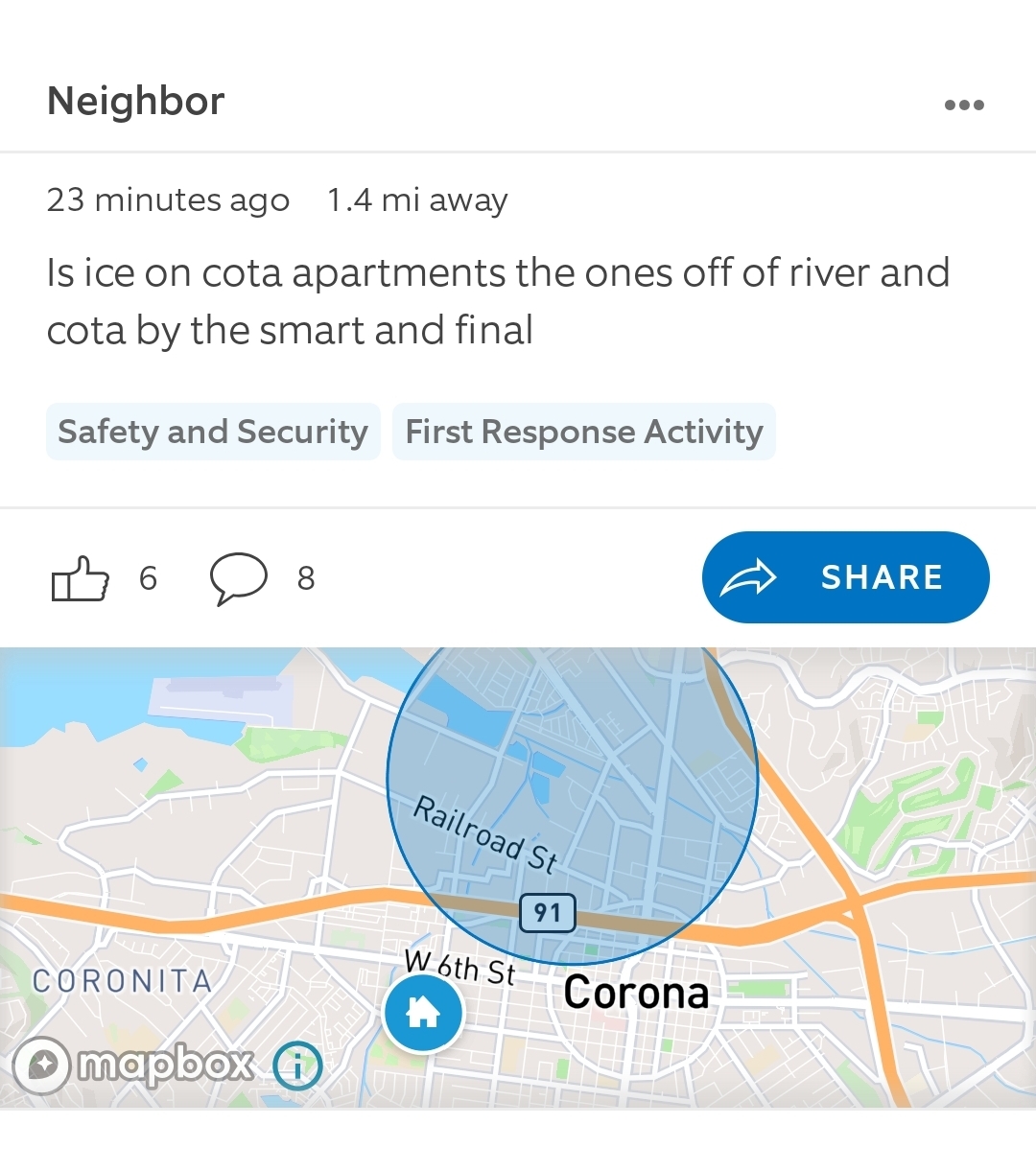
Task: Tap the blue incident radius circle
Action: tap(614, 748)
